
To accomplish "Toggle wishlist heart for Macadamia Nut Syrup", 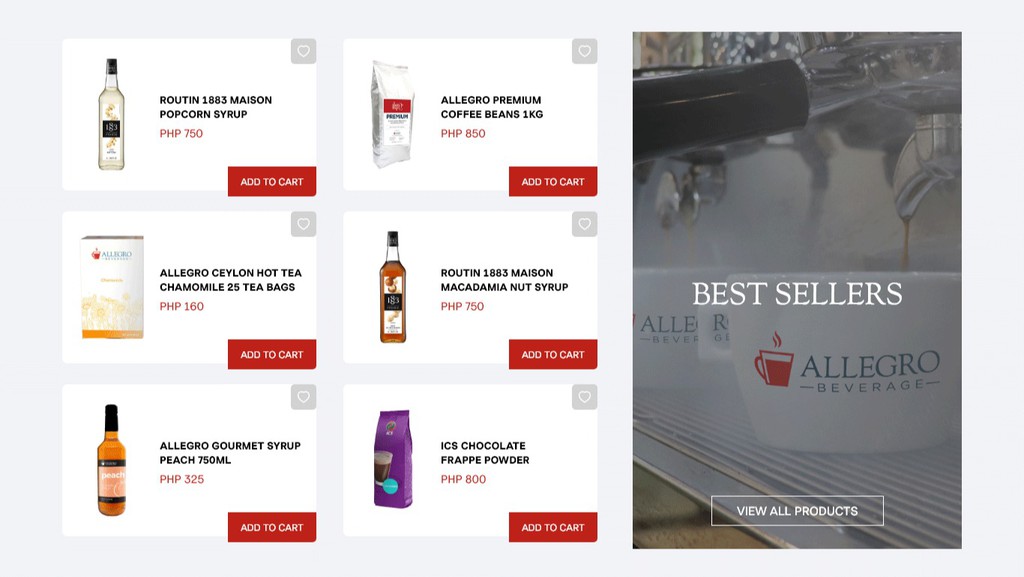I will [584, 224].
